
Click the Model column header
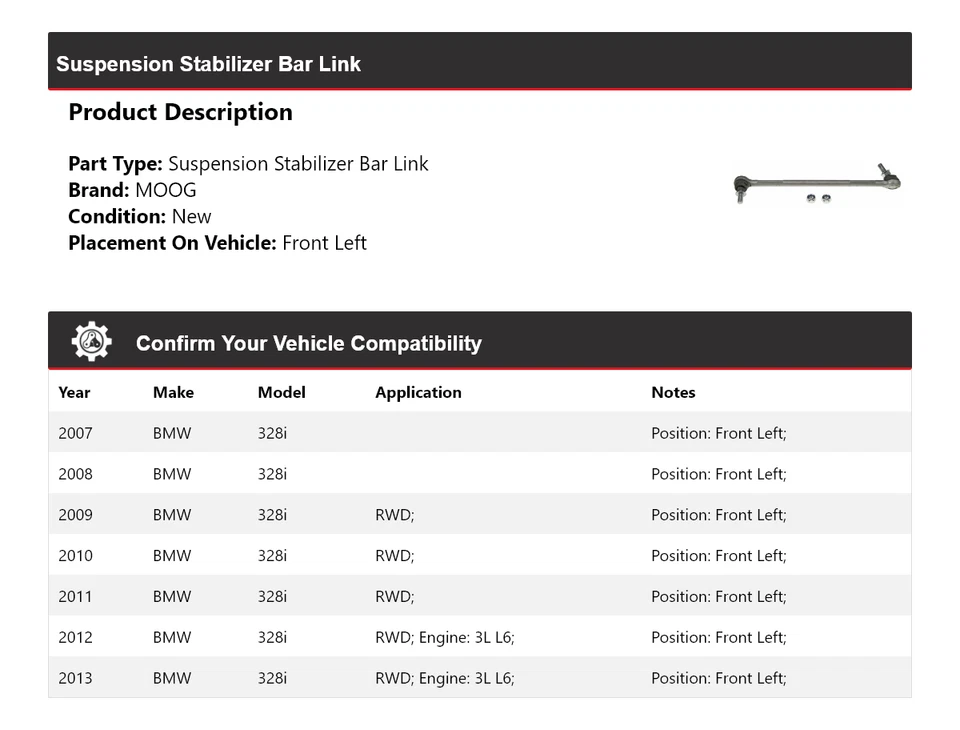[x=281, y=392]
